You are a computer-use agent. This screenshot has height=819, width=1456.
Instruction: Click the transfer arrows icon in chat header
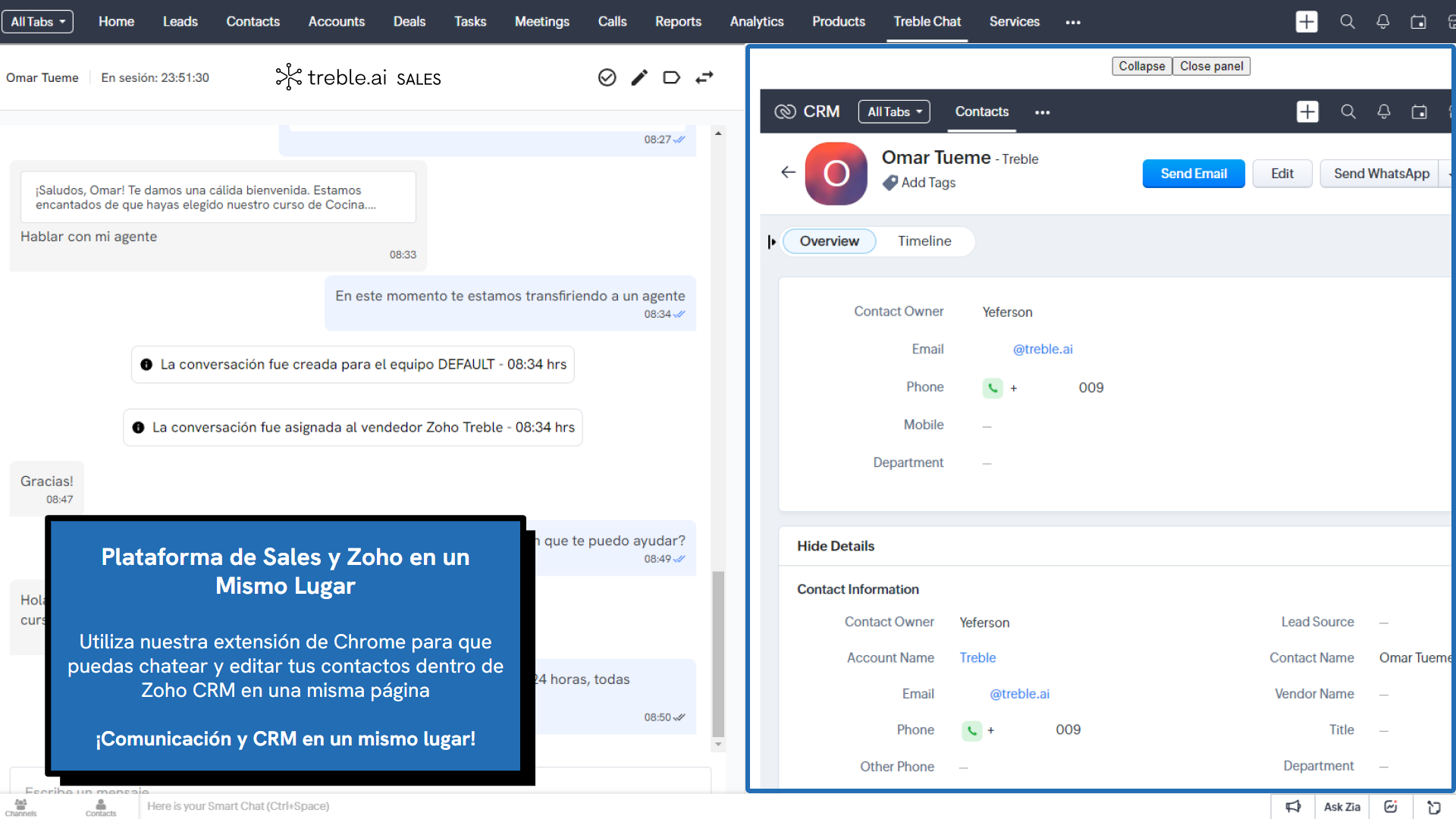(704, 77)
